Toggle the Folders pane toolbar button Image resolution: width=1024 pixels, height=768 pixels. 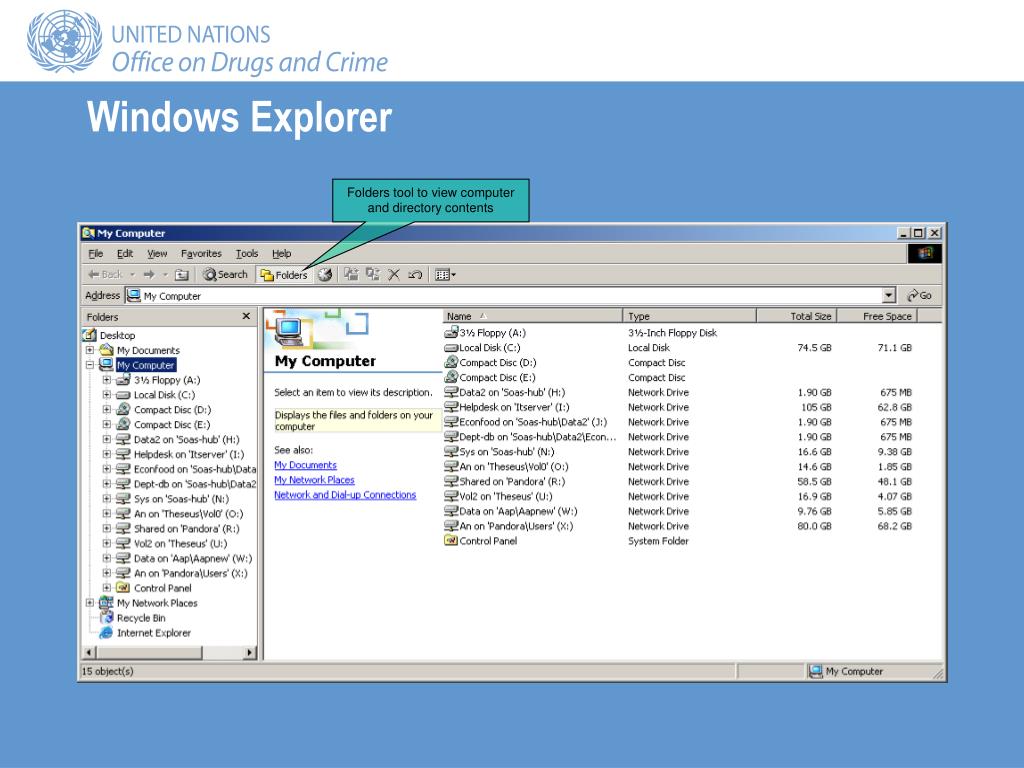(x=283, y=275)
